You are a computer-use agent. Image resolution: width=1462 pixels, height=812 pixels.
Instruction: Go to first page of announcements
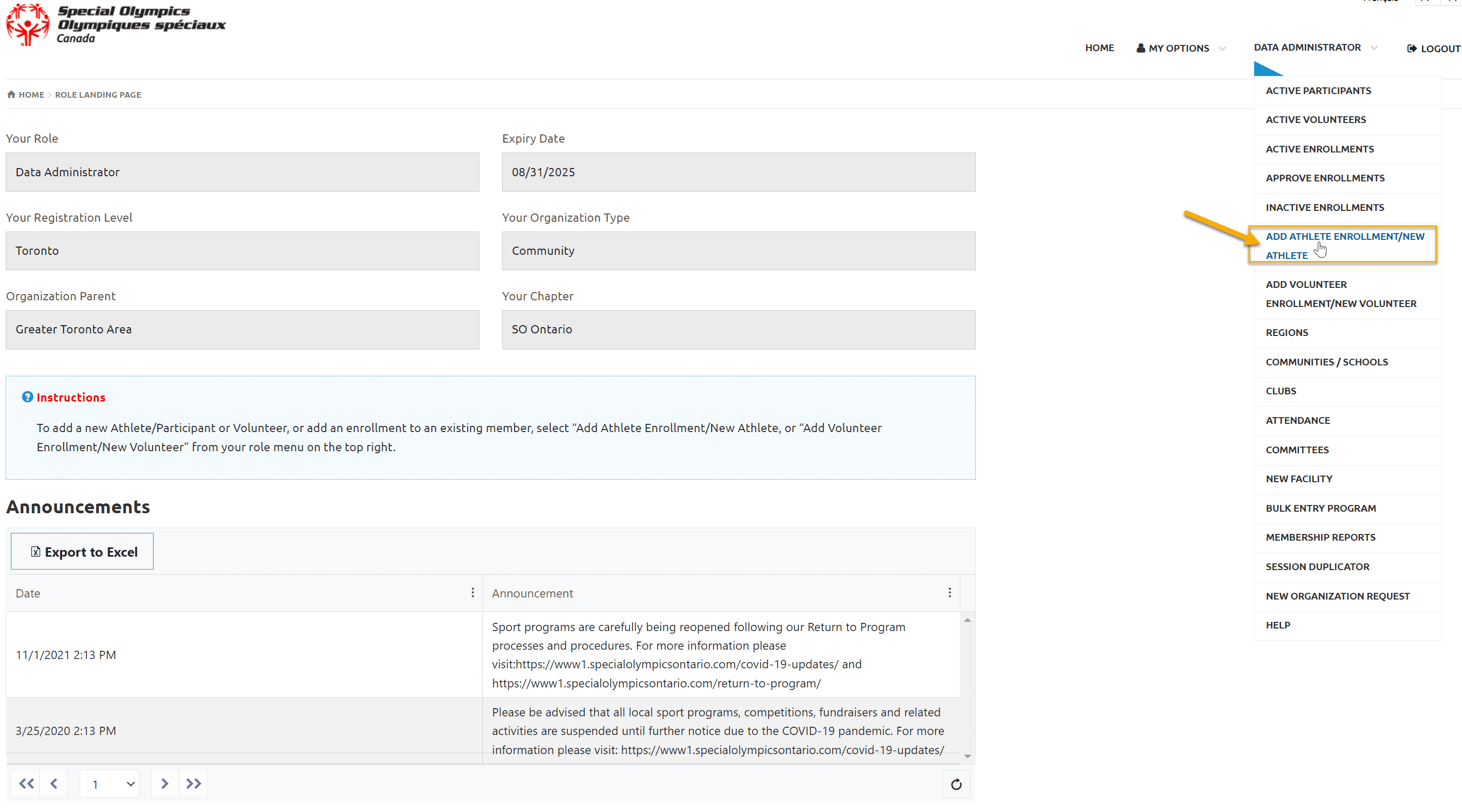pyautogui.click(x=26, y=784)
